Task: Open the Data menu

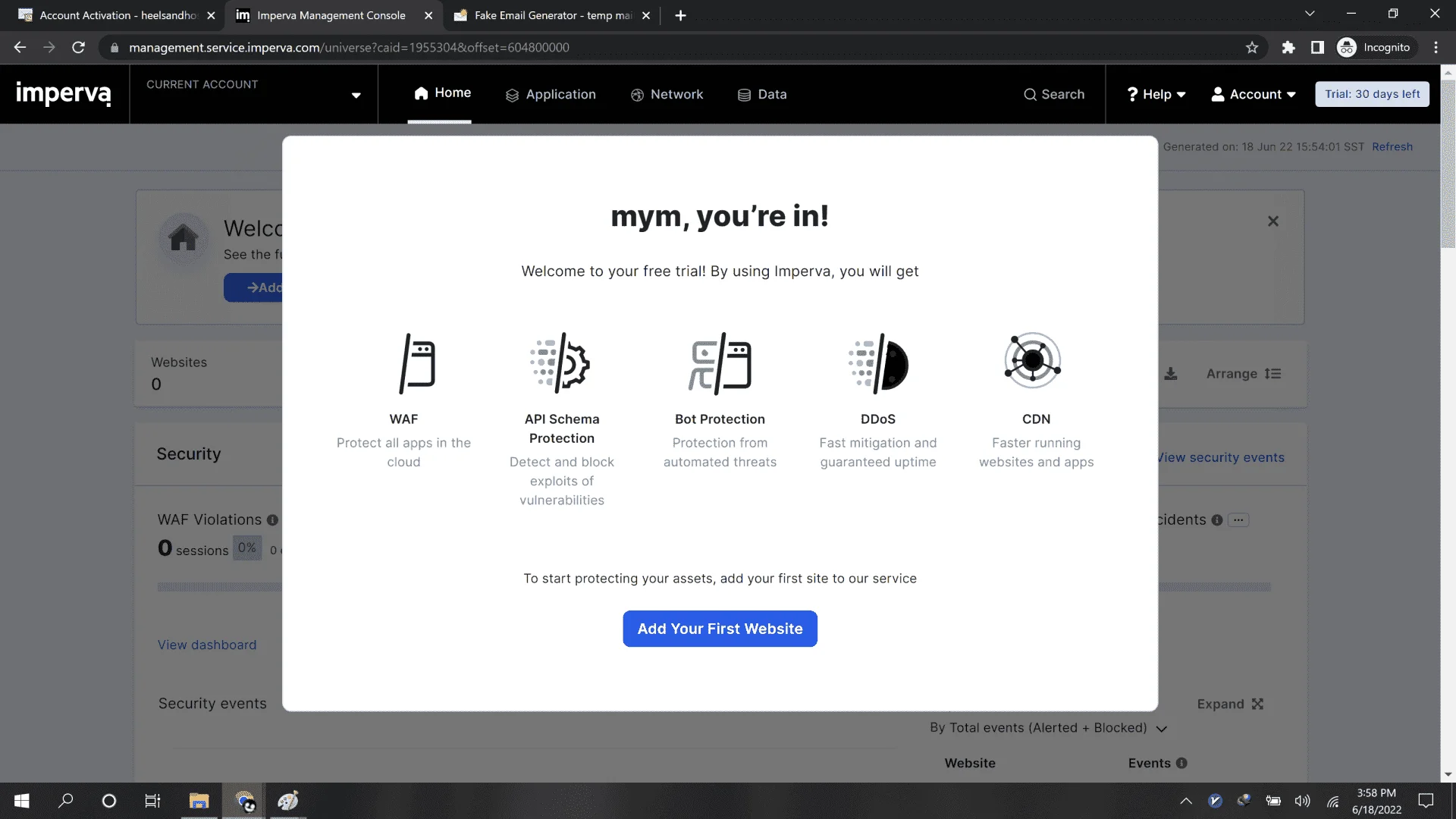Action: tap(762, 95)
